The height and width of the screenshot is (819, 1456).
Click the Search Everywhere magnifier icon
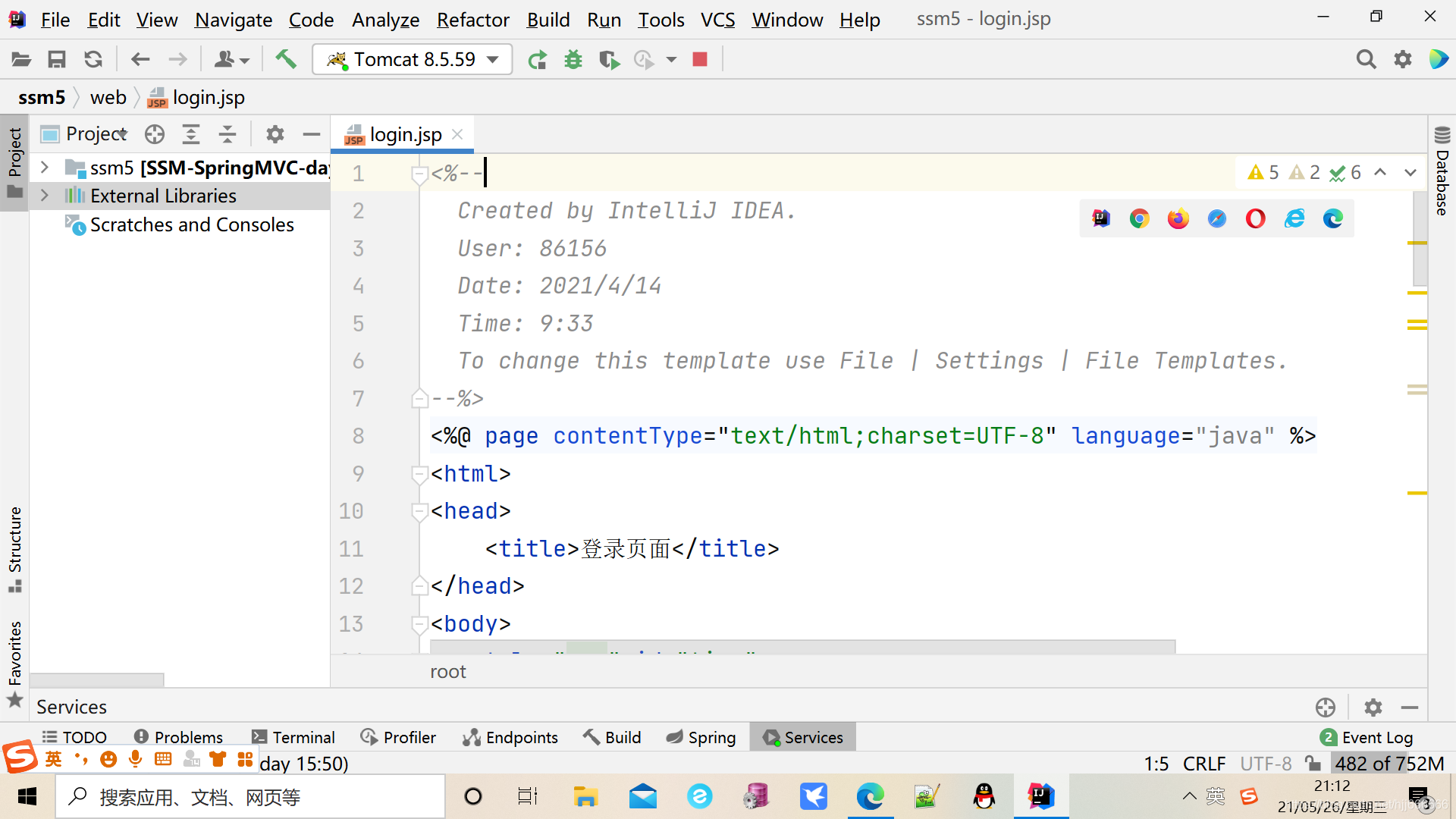point(1366,59)
